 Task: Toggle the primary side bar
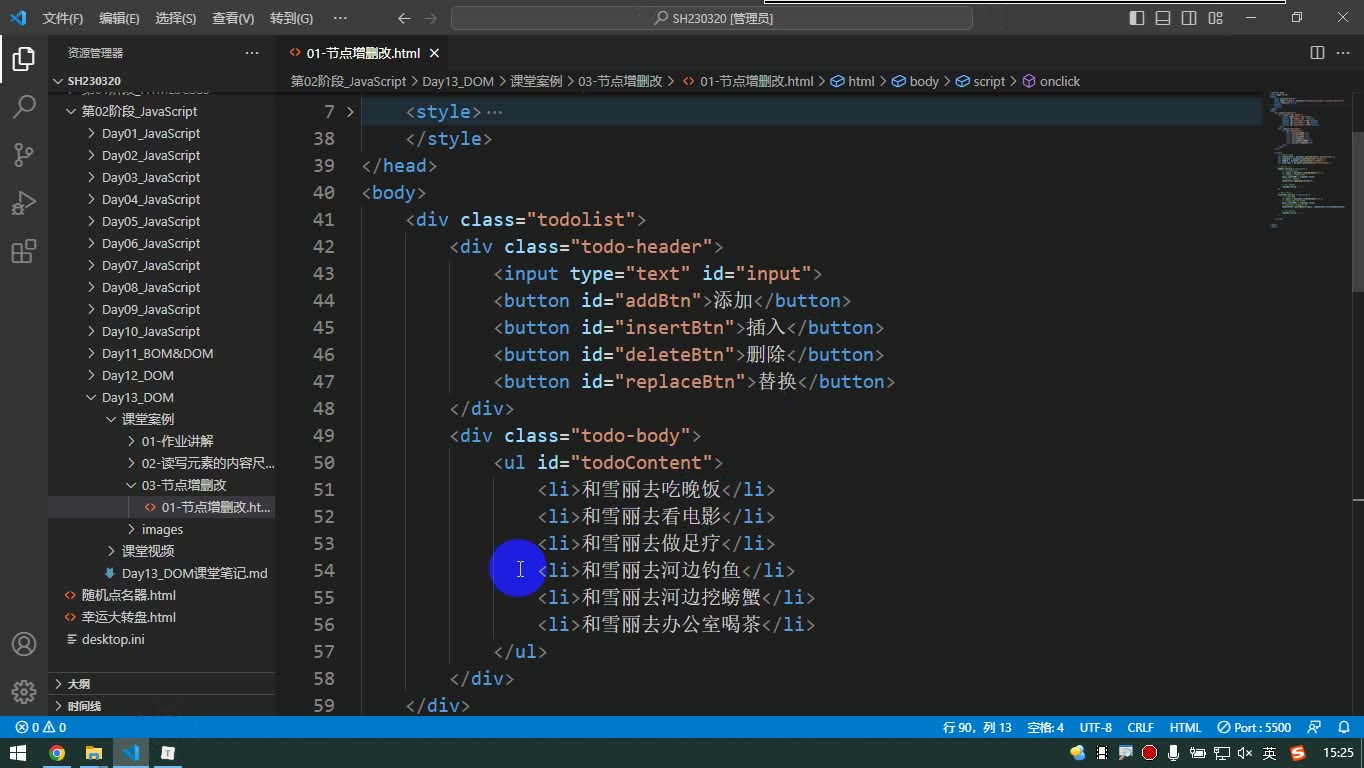click(1137, 18)
